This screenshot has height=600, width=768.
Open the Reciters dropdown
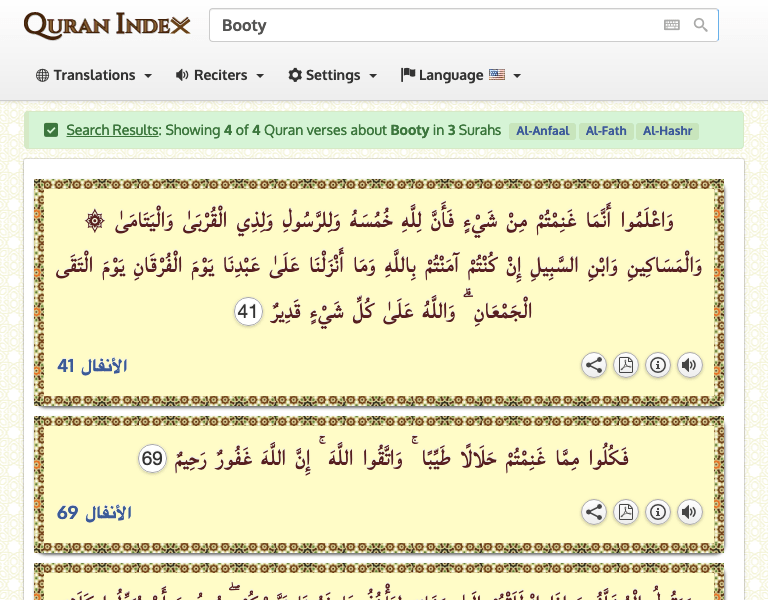220,75
